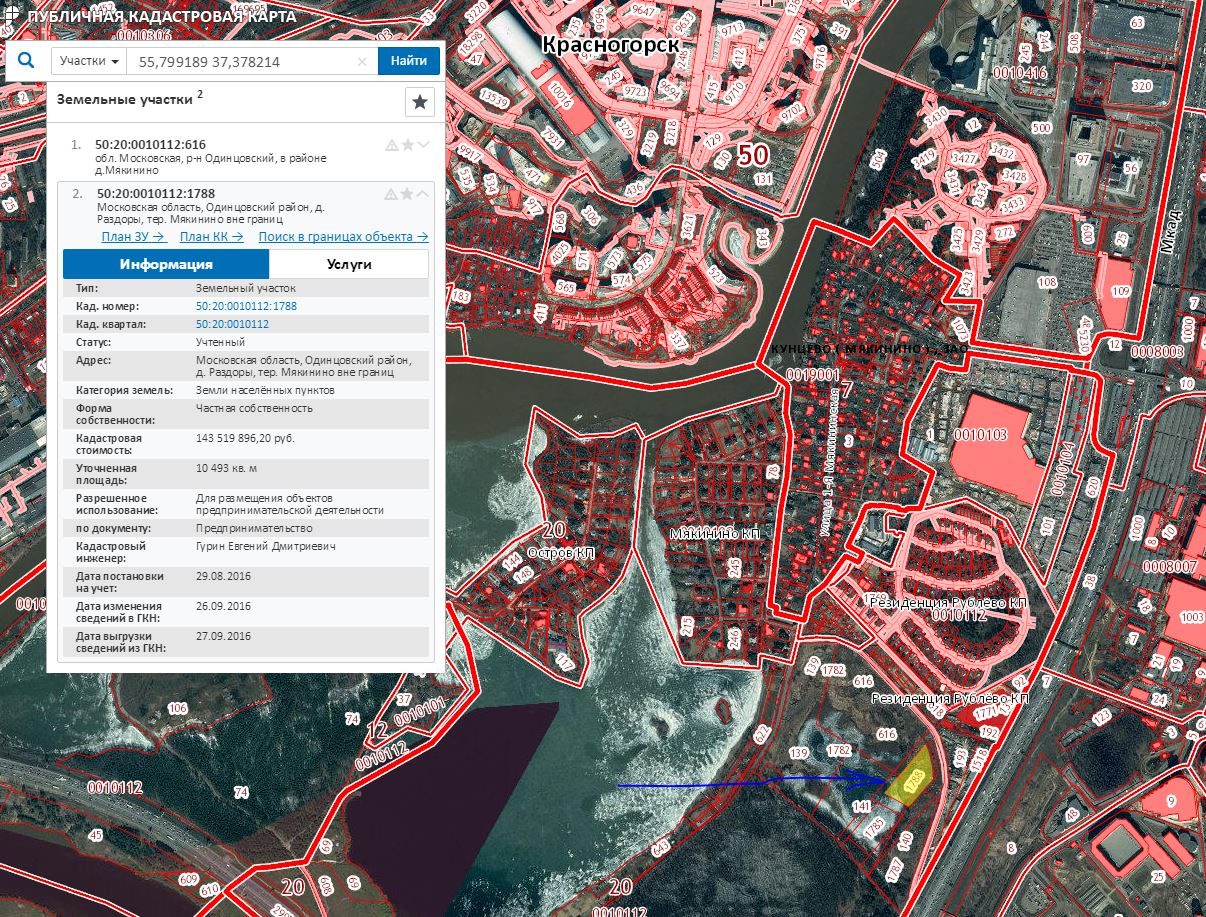Image resolution: width=1206 pixels, height=917 pixels.
Task: Click warning triangle icon for parcel 616
Action: coord(392,145)
